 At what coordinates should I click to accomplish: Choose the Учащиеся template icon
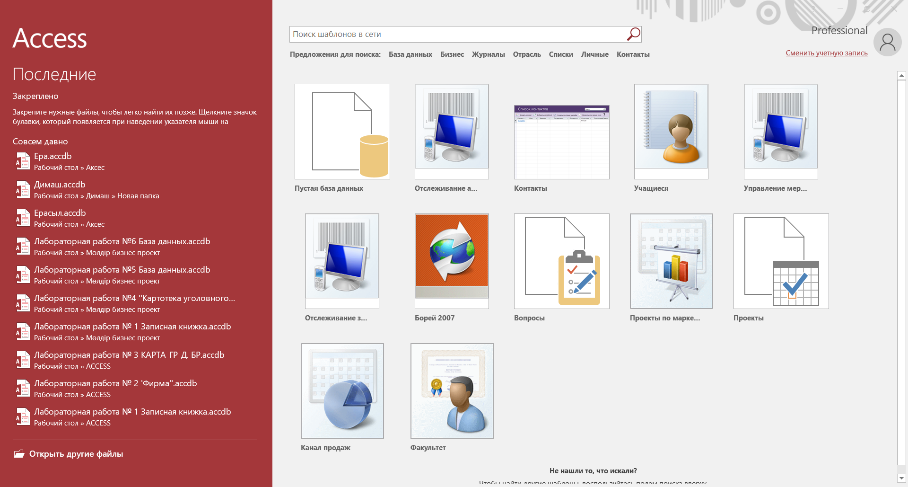[671, 131]
